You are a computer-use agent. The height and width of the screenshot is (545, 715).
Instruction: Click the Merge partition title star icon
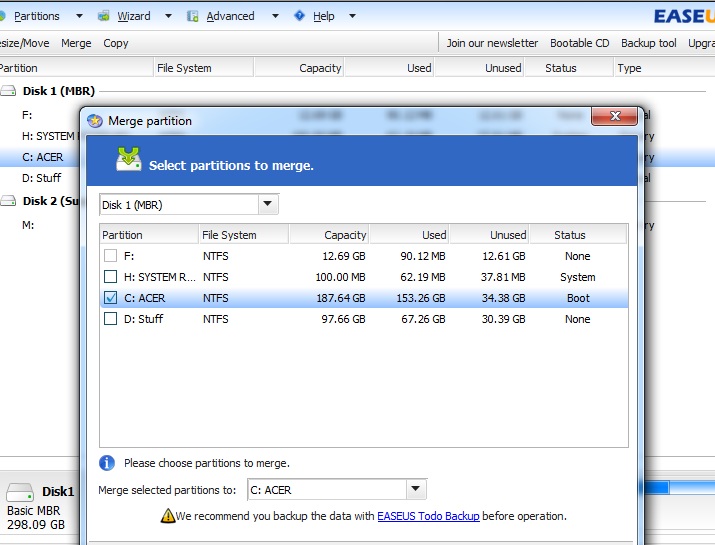pos(95,121)
